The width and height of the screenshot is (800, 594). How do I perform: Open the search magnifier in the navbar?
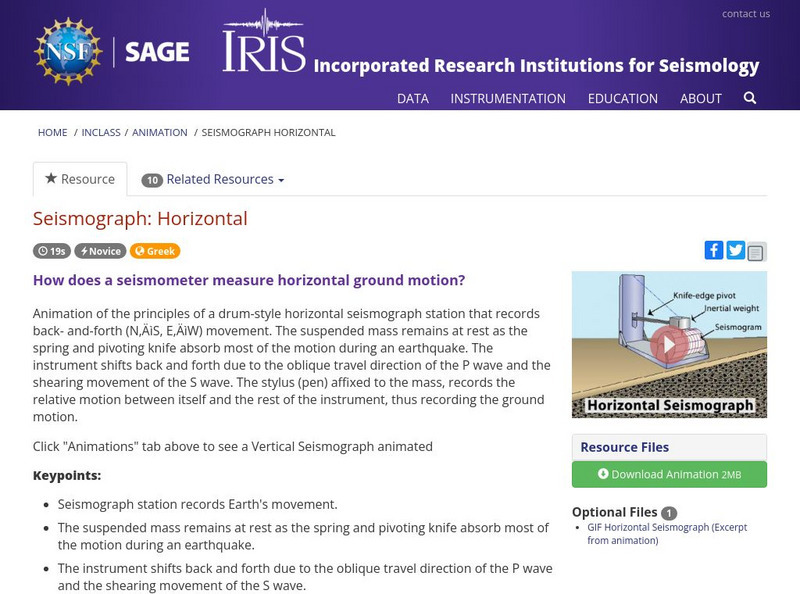[748, 98]
